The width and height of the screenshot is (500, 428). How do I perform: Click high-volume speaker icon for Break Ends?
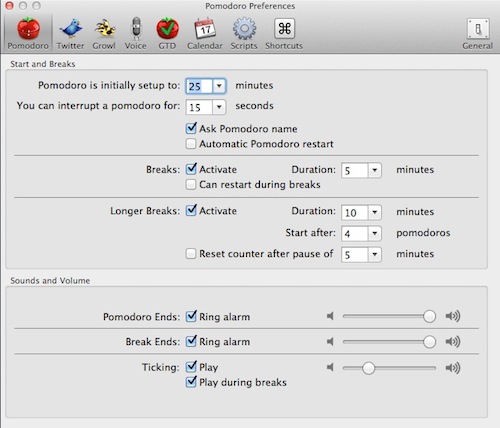click(x=453, y=341)
